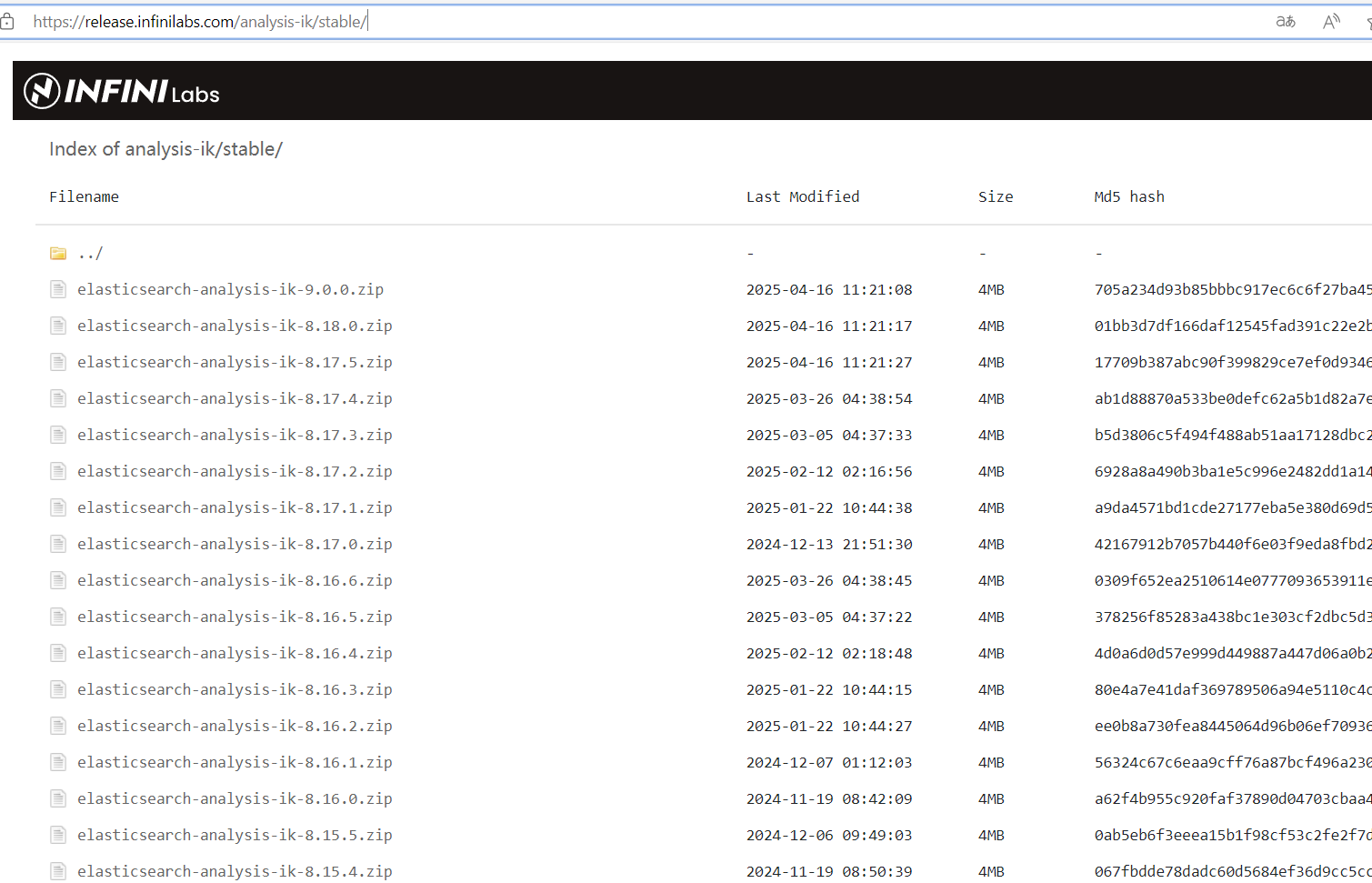Click file icon beside elasticsearch-analysis-ik-8.16.3.zip
This screenshot has width=1372, height=883.
click(x=58, y=689)
